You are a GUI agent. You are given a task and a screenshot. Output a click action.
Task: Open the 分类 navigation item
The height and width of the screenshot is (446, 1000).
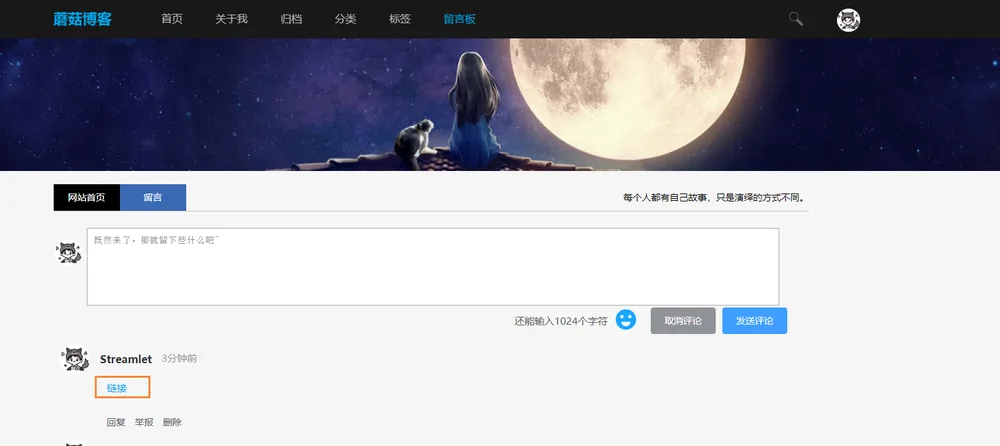click(345, 19)
